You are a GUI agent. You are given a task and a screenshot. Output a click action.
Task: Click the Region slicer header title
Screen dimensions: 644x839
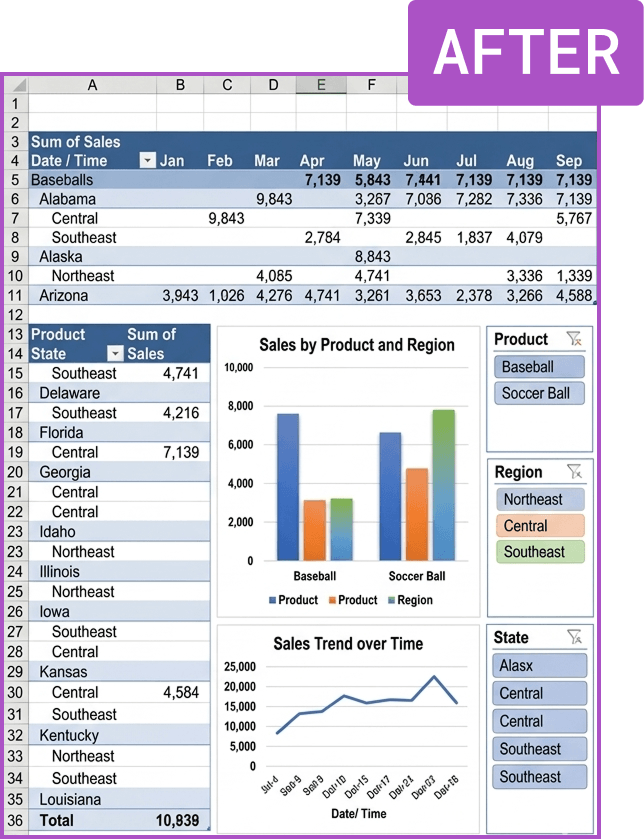tap(518, 472)
